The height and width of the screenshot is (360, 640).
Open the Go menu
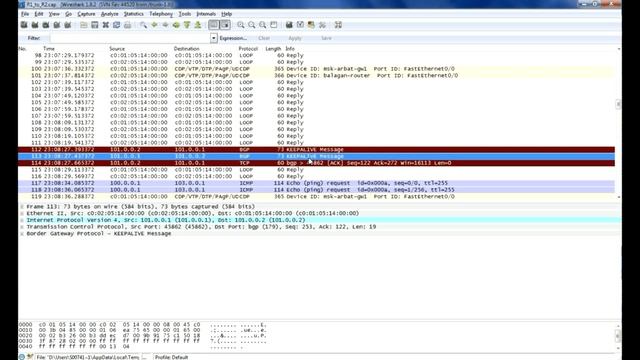coord(68,14)
